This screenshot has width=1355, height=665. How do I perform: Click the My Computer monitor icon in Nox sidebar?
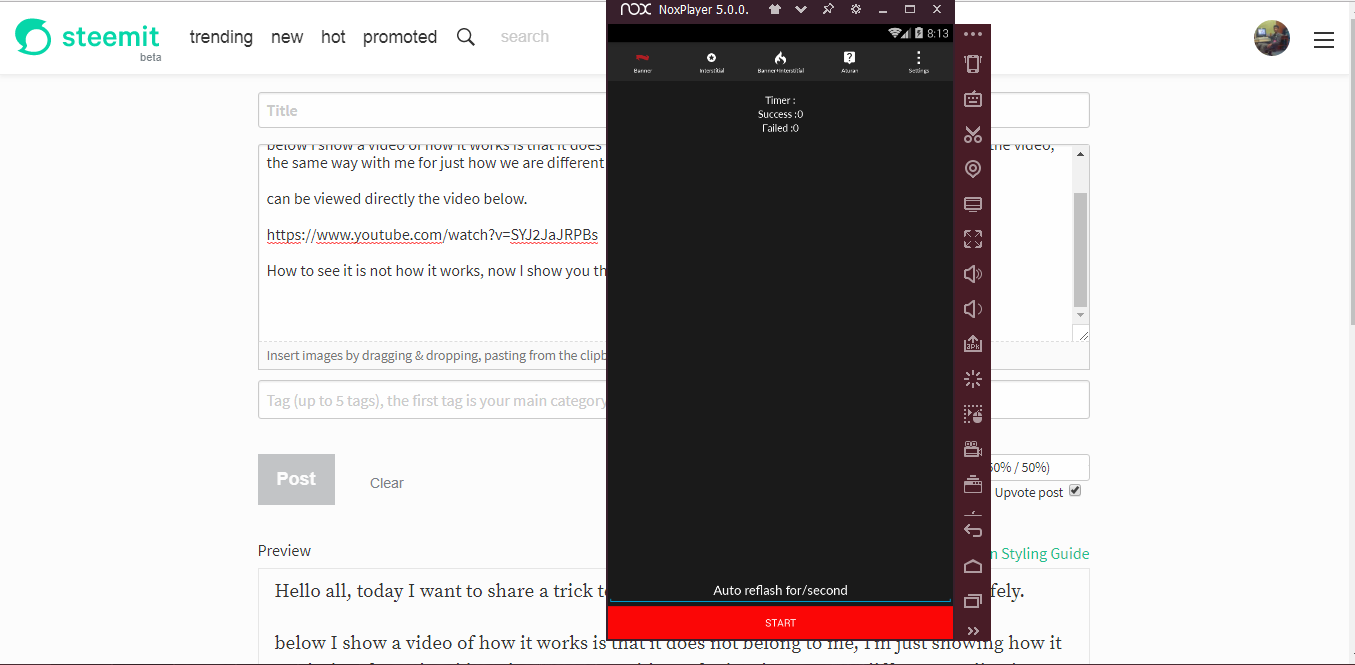click(x=973, y=204)
